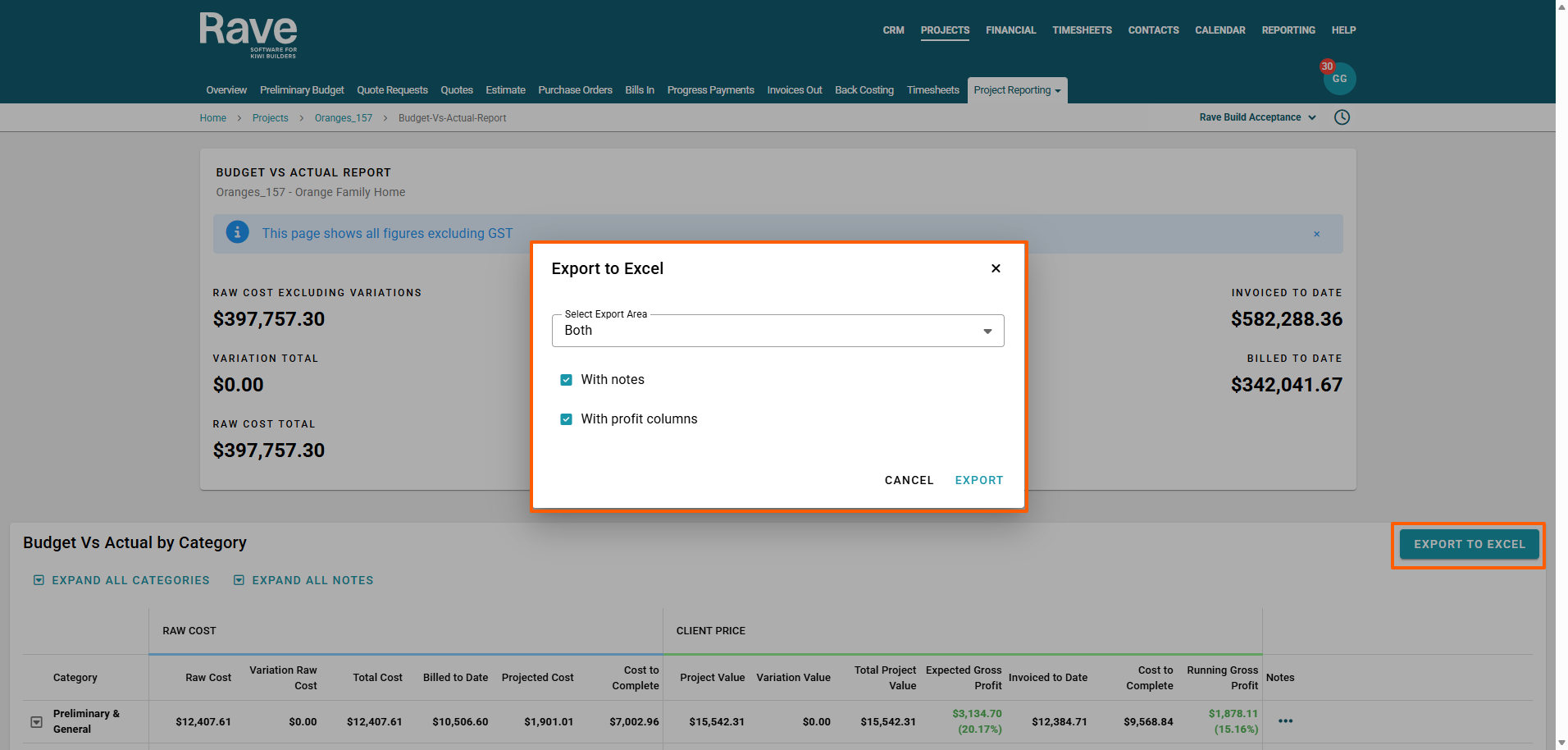Close the Export to Excel dialog
Viewport: 1568px width, 750px height.
click(995, 268)
